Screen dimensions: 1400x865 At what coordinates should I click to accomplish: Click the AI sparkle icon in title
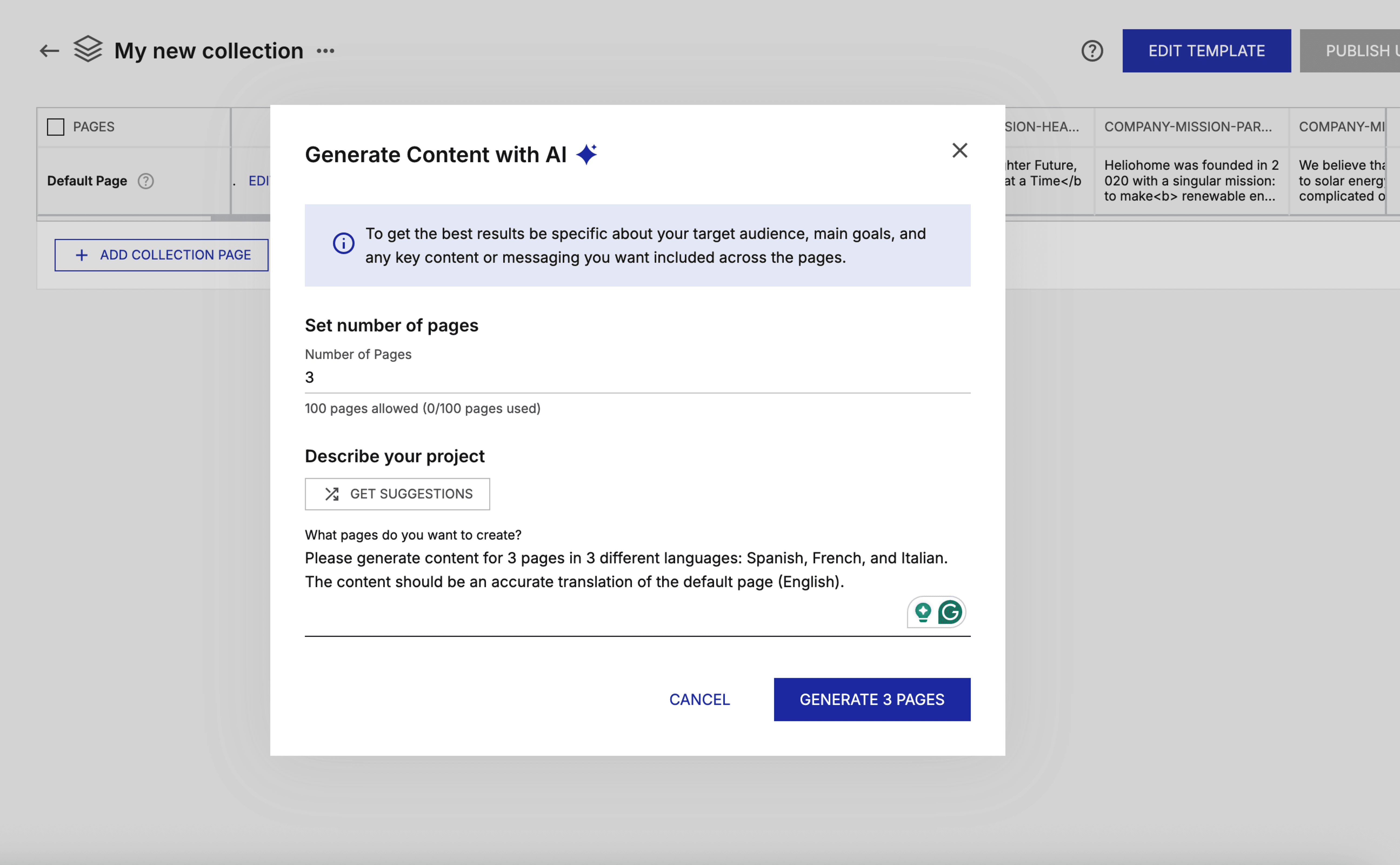click(587, 154)
